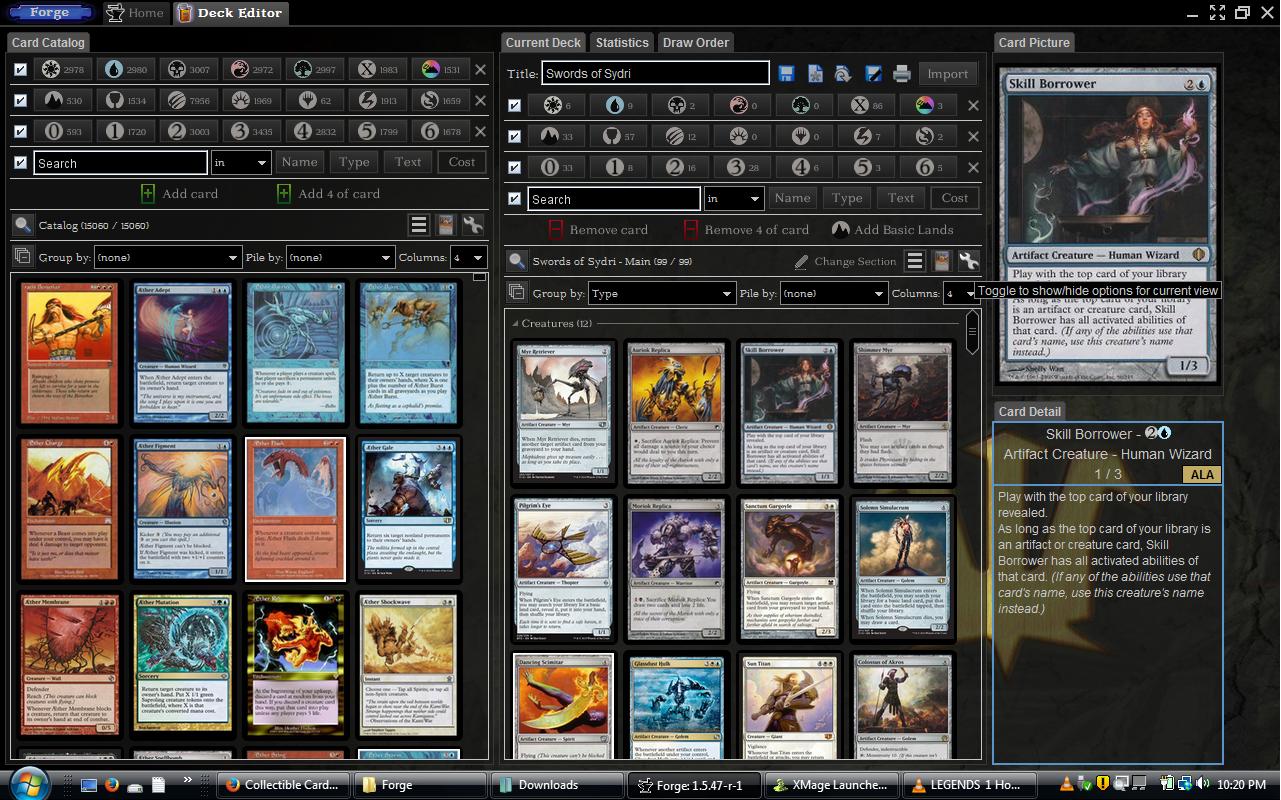Open deck search 'in' dropdown

734,199
